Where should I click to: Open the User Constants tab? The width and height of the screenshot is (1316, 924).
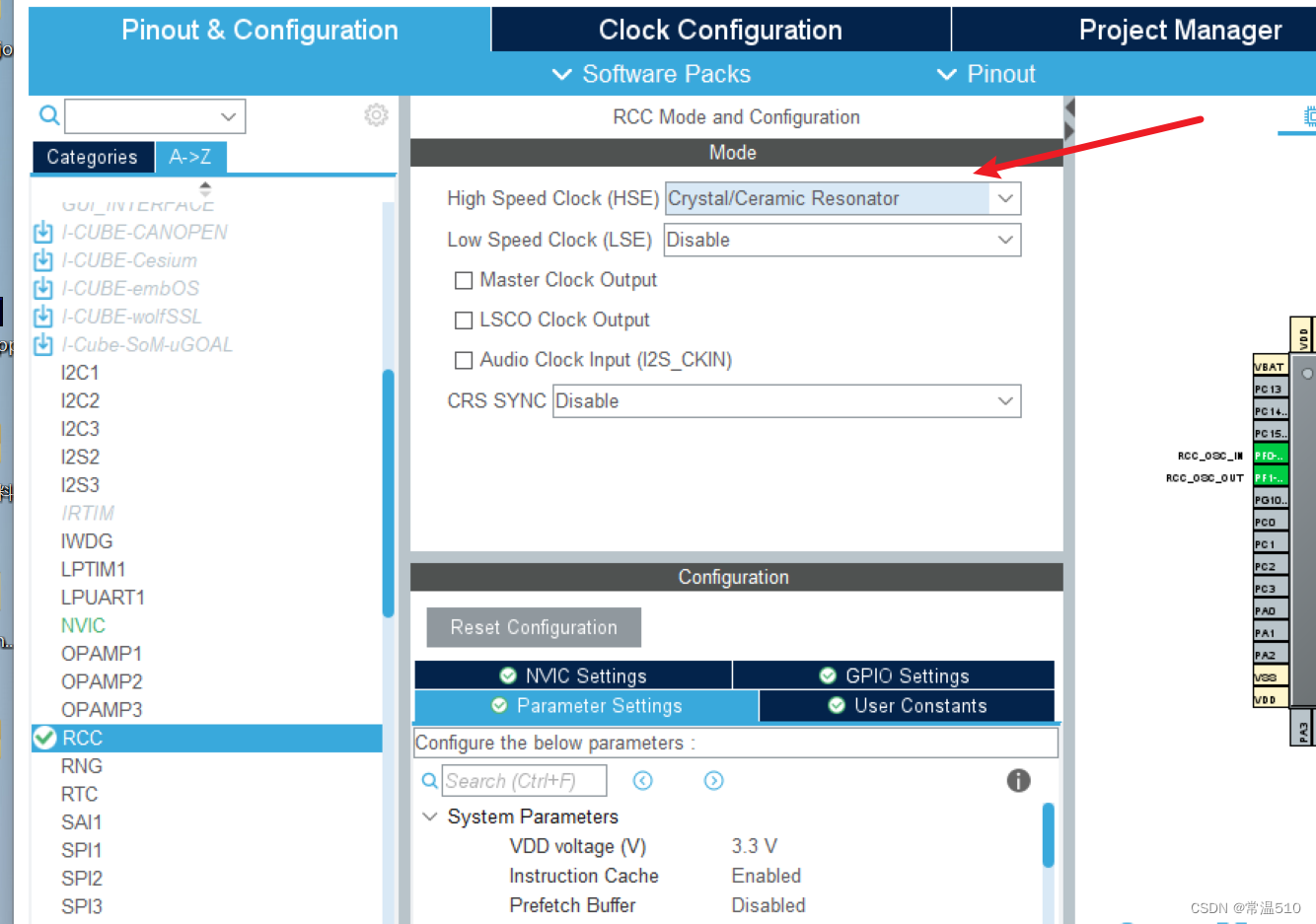point(908,705)
